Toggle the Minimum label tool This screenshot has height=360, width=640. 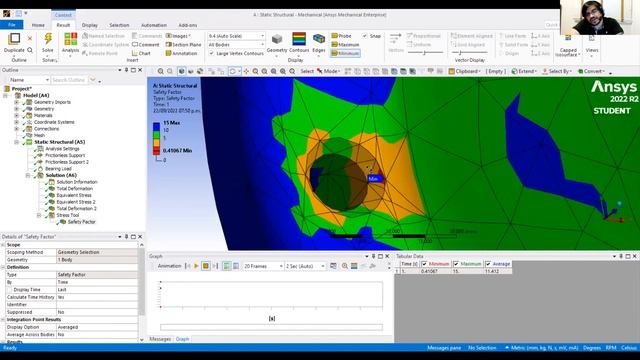345,53
